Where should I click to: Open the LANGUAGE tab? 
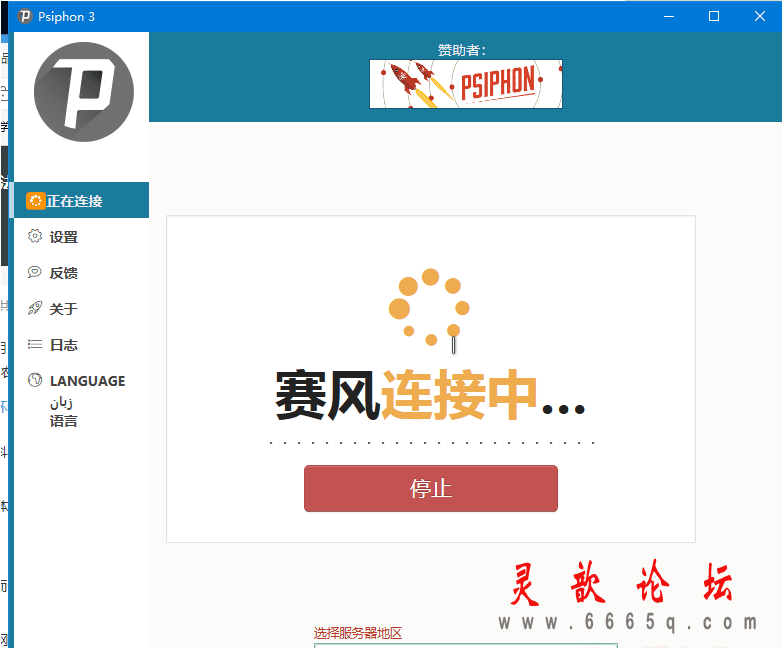[x=81, y=399]
